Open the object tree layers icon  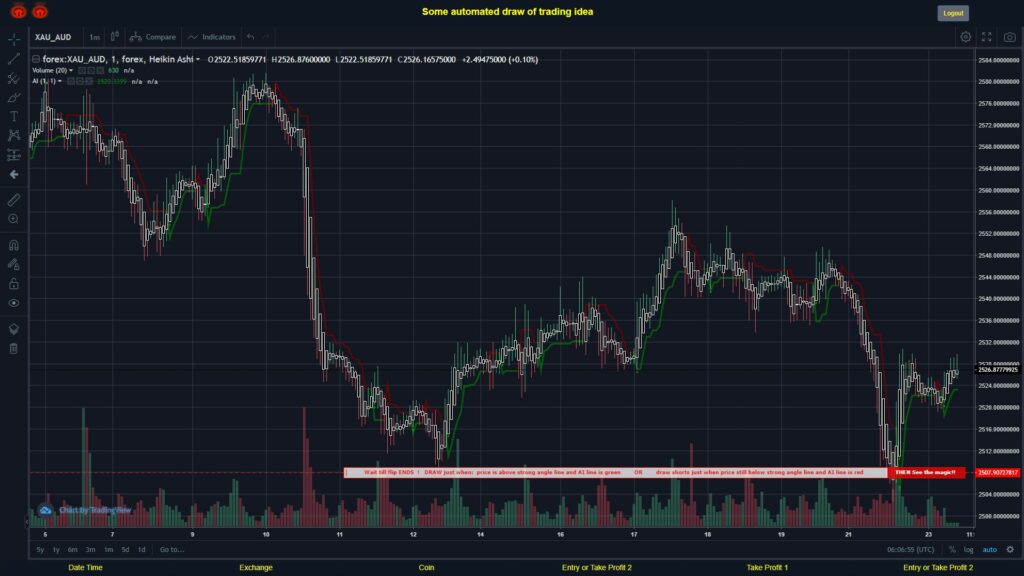click(14, 329)
